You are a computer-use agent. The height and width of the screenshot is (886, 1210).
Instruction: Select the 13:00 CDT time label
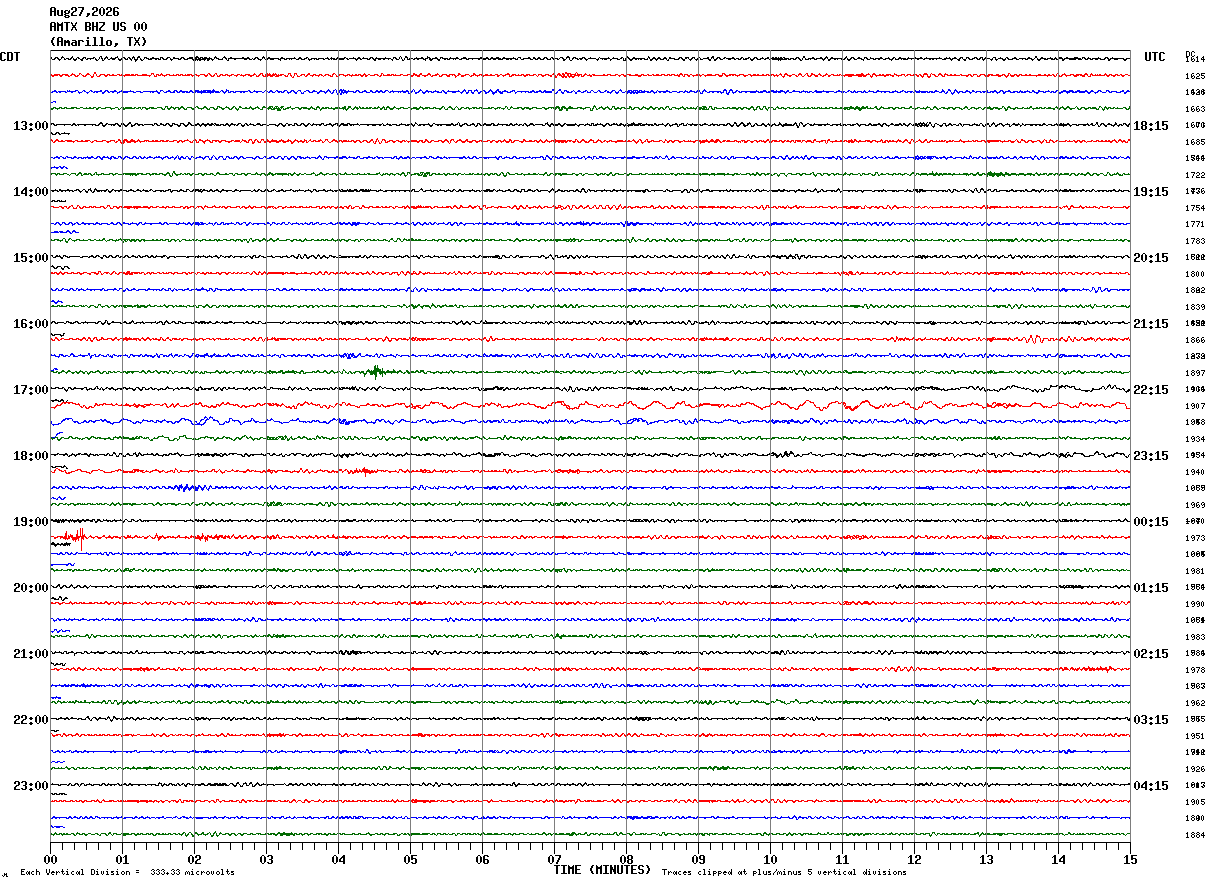[x=30, y=126]
